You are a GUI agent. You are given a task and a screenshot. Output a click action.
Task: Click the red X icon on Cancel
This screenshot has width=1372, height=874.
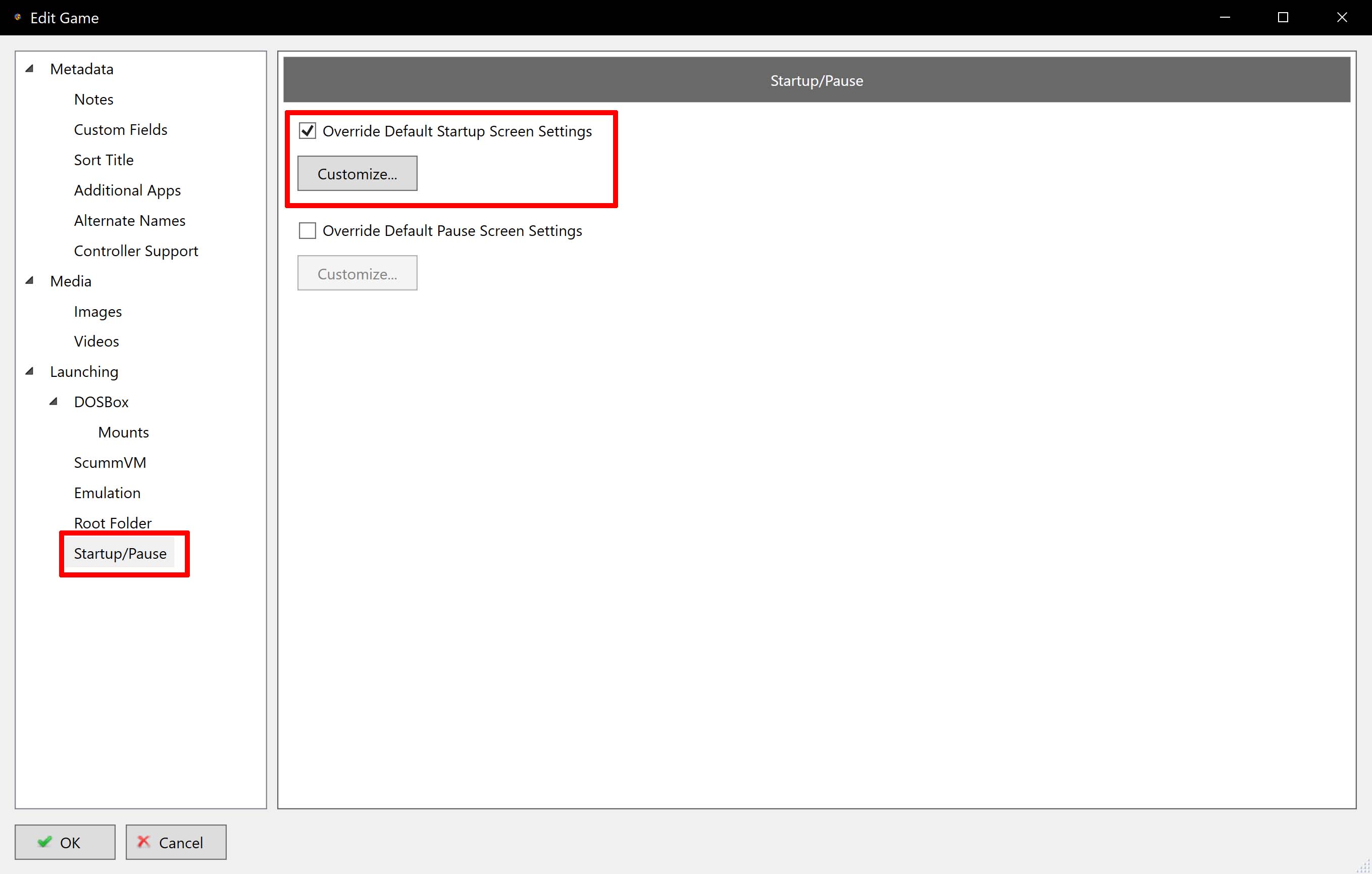pos(143,842)
